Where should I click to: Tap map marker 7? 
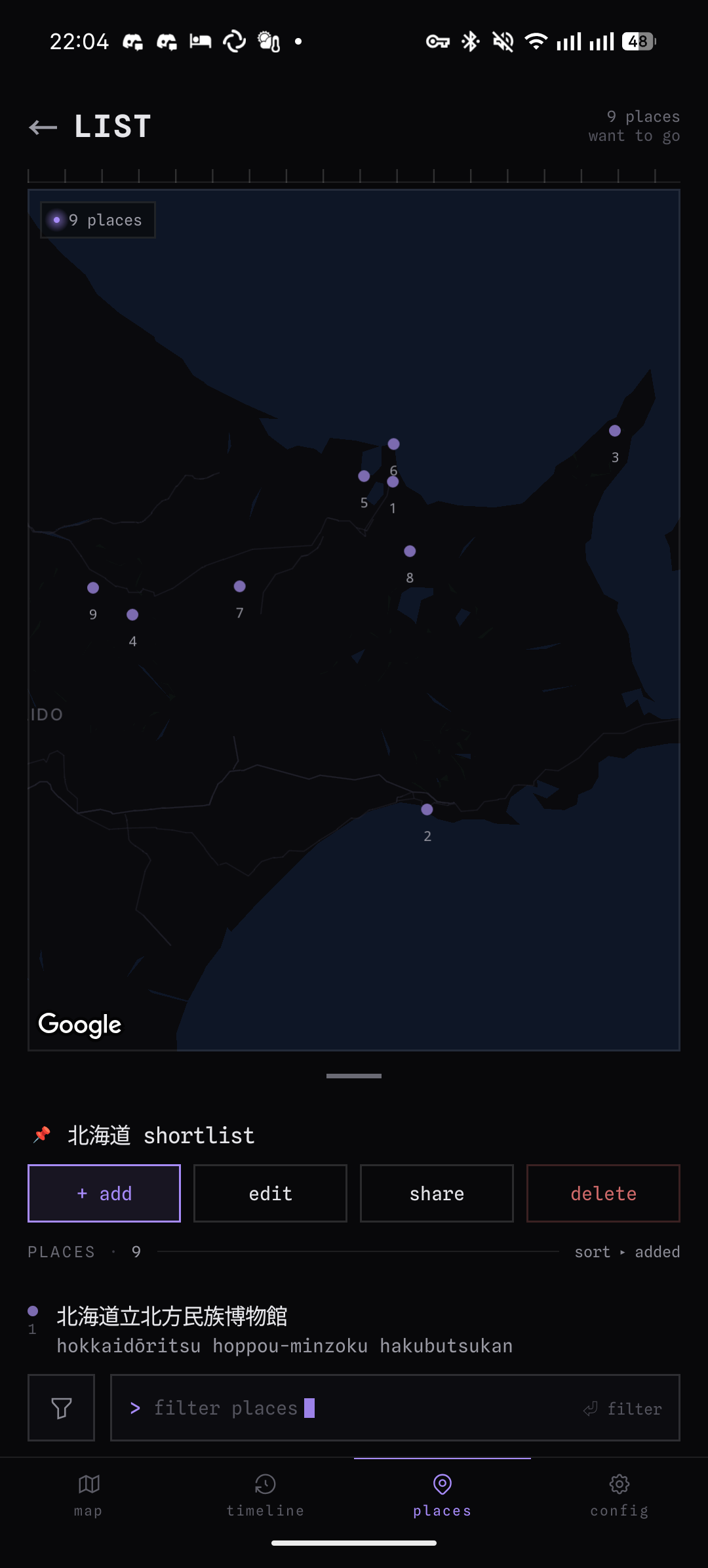[240, 586]
